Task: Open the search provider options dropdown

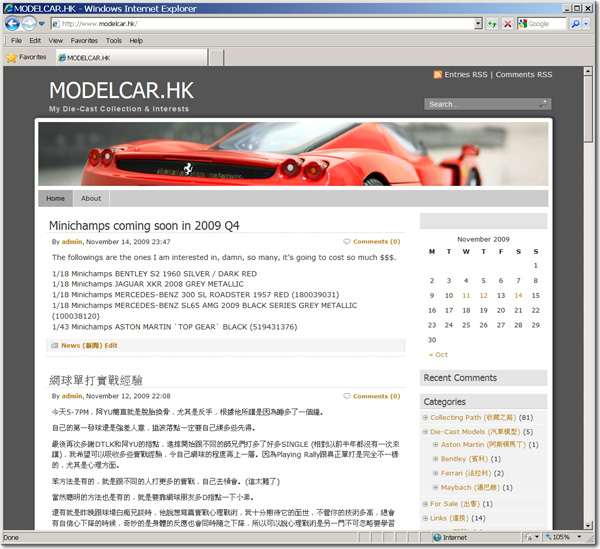Action: click(x=586, y=24)
